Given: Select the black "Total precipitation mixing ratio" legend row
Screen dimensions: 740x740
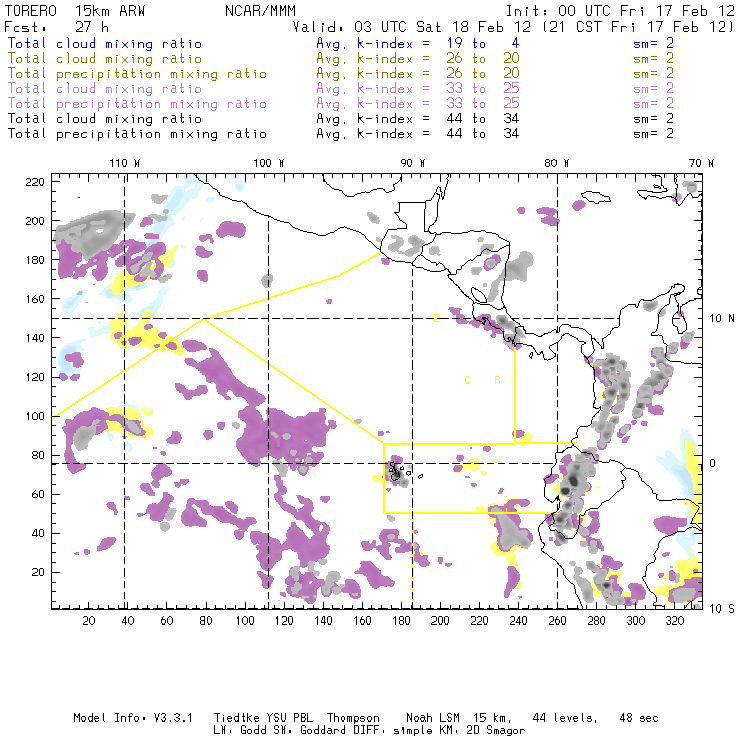Looking at the screenshot, I should coord(137,134).
